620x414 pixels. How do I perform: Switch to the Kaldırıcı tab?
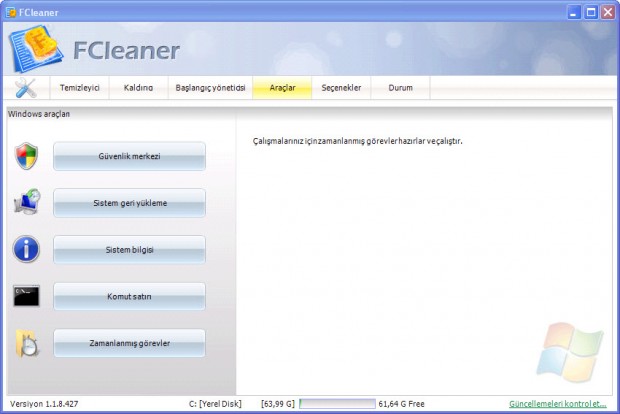point(138,88)
